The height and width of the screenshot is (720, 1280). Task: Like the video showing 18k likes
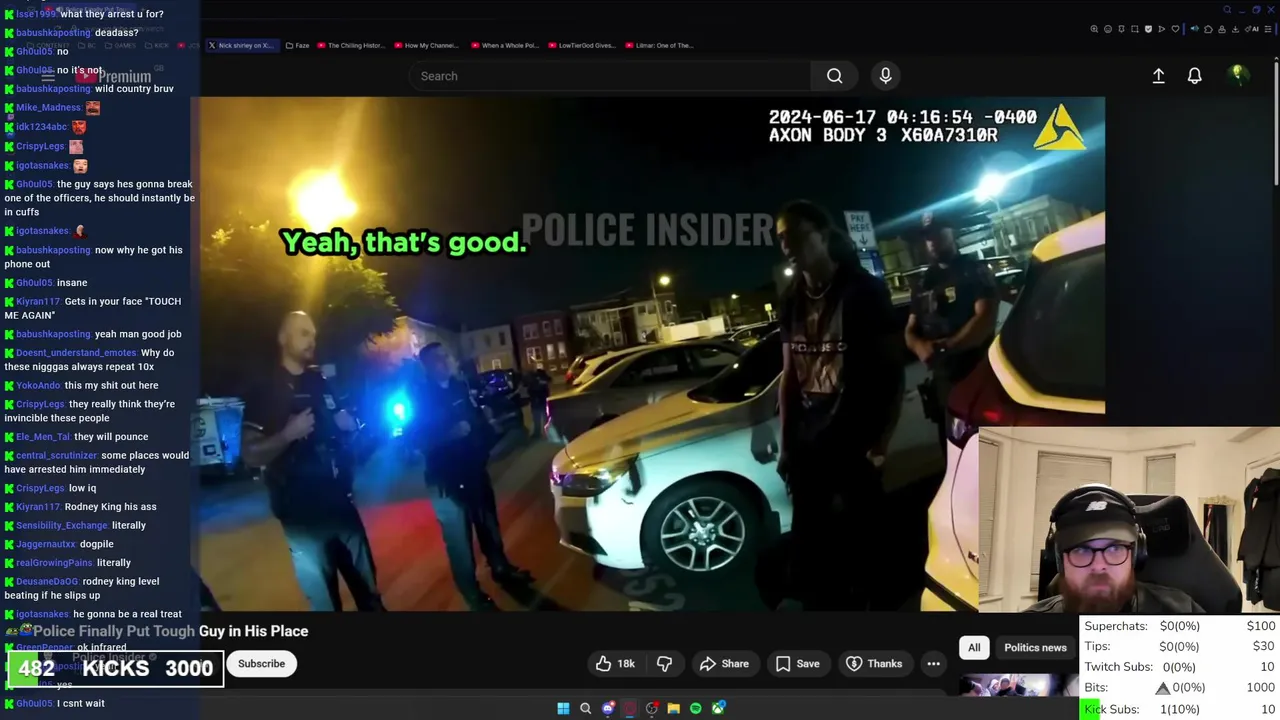tap(615, 664)
